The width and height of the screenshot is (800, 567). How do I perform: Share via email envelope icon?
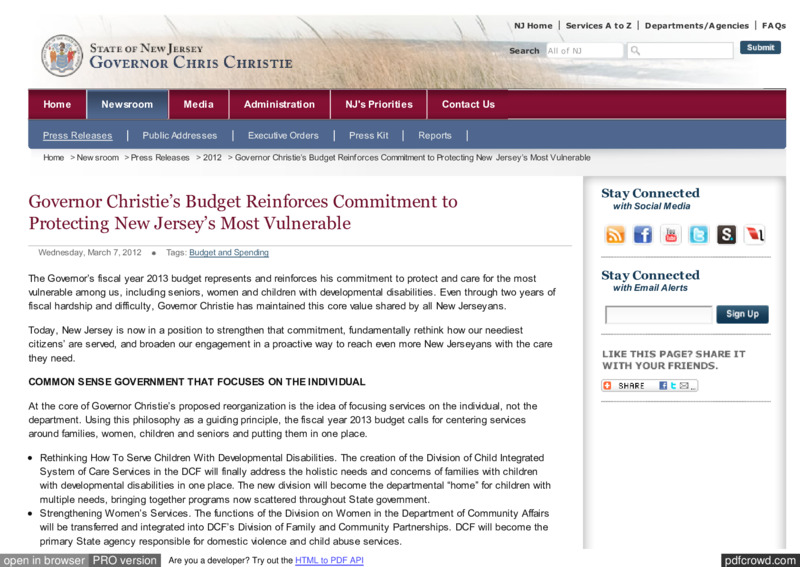[x=684, y=386]
